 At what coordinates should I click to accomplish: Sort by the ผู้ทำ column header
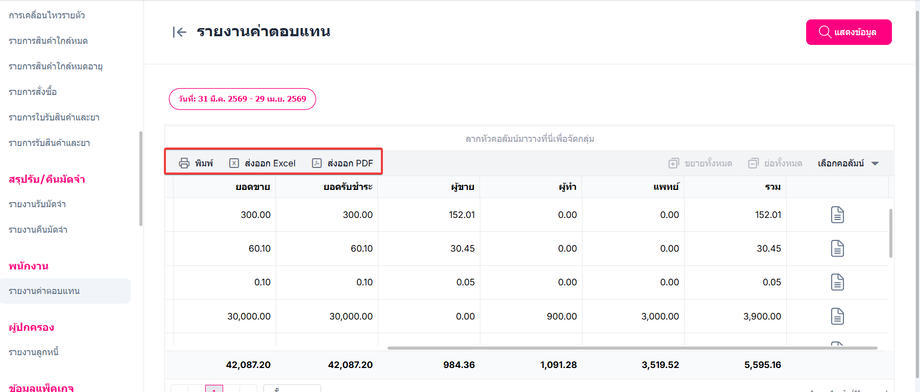(x=531, y=187)
